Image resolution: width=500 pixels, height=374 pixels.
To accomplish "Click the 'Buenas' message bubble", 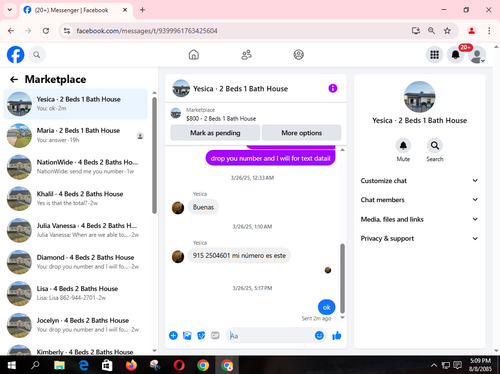I will pyautogui.click(x=203, y=207).
